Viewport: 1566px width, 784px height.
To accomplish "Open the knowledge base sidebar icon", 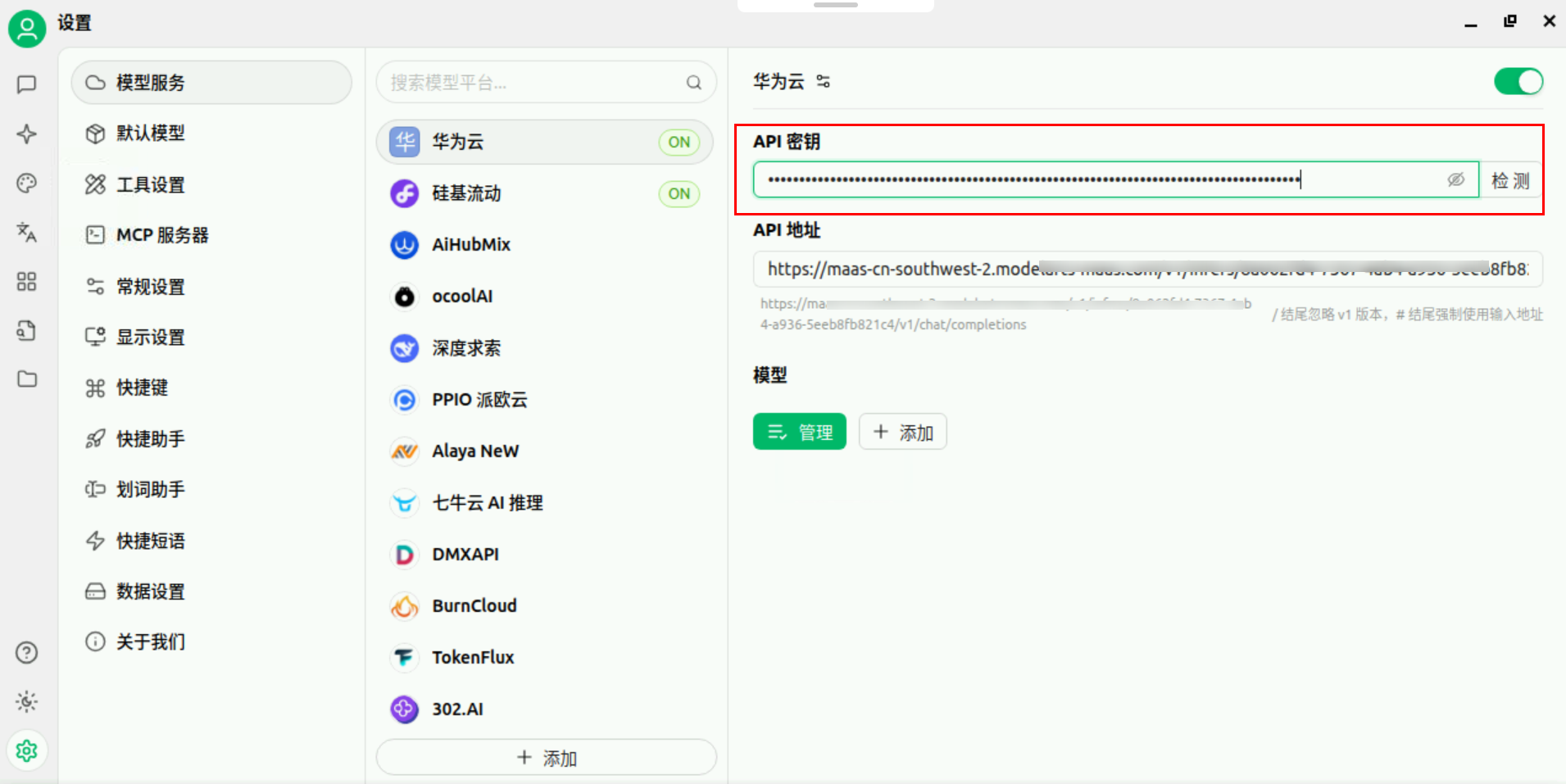I will tap(27, 330).
